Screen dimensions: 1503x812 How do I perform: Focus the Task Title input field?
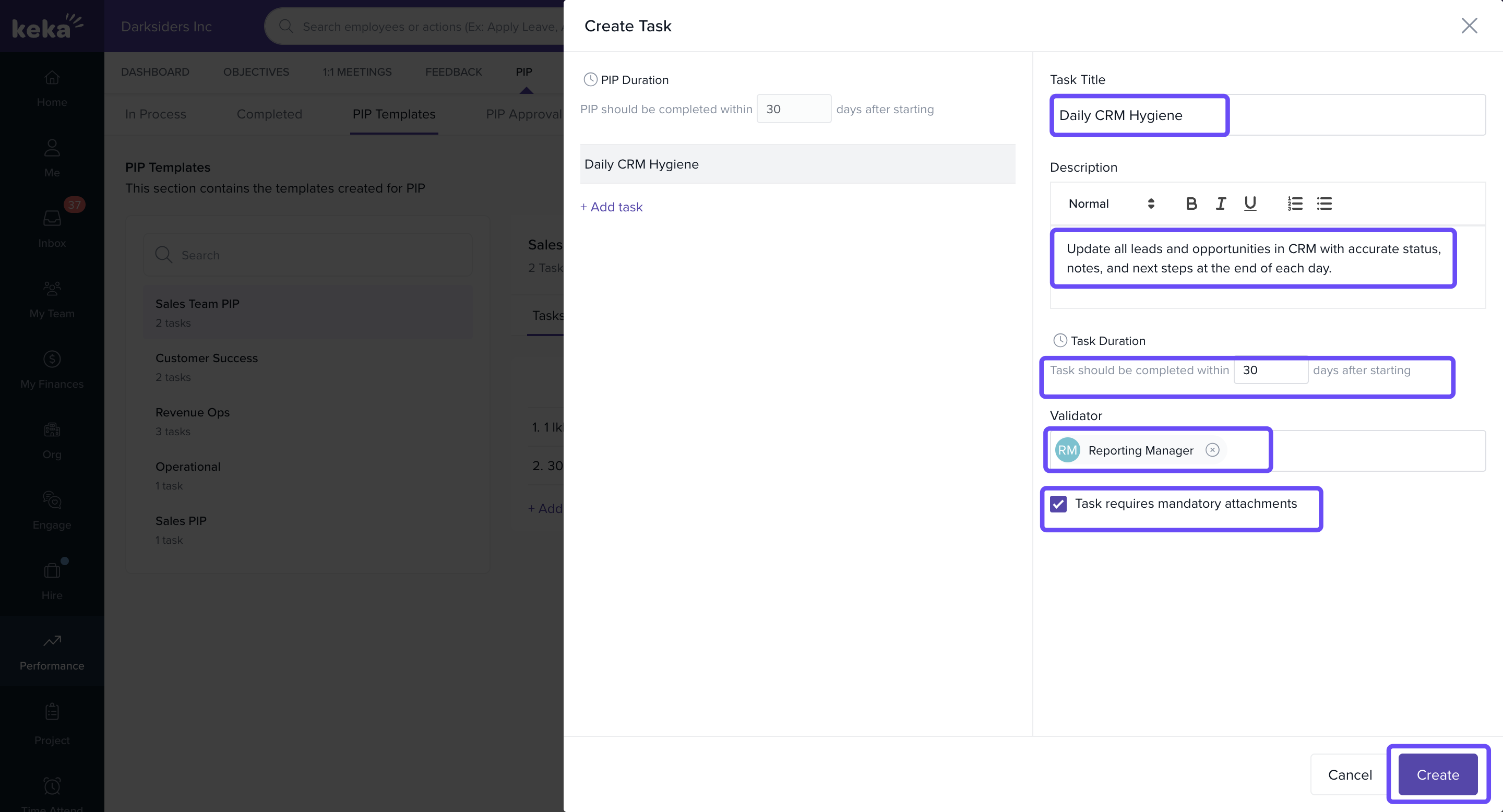pyautogui.click(x=1266, y=115)
